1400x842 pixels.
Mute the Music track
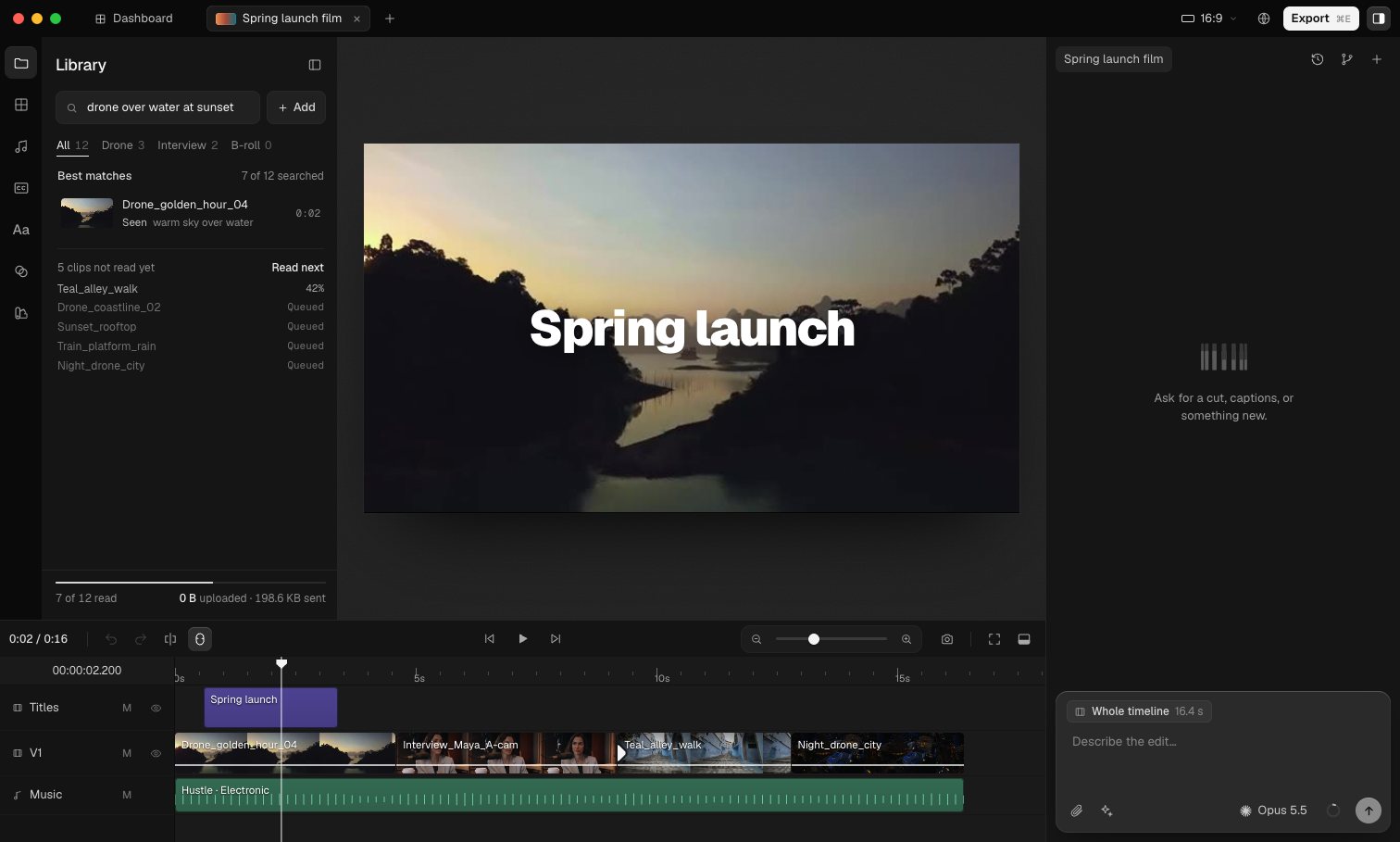127,795
